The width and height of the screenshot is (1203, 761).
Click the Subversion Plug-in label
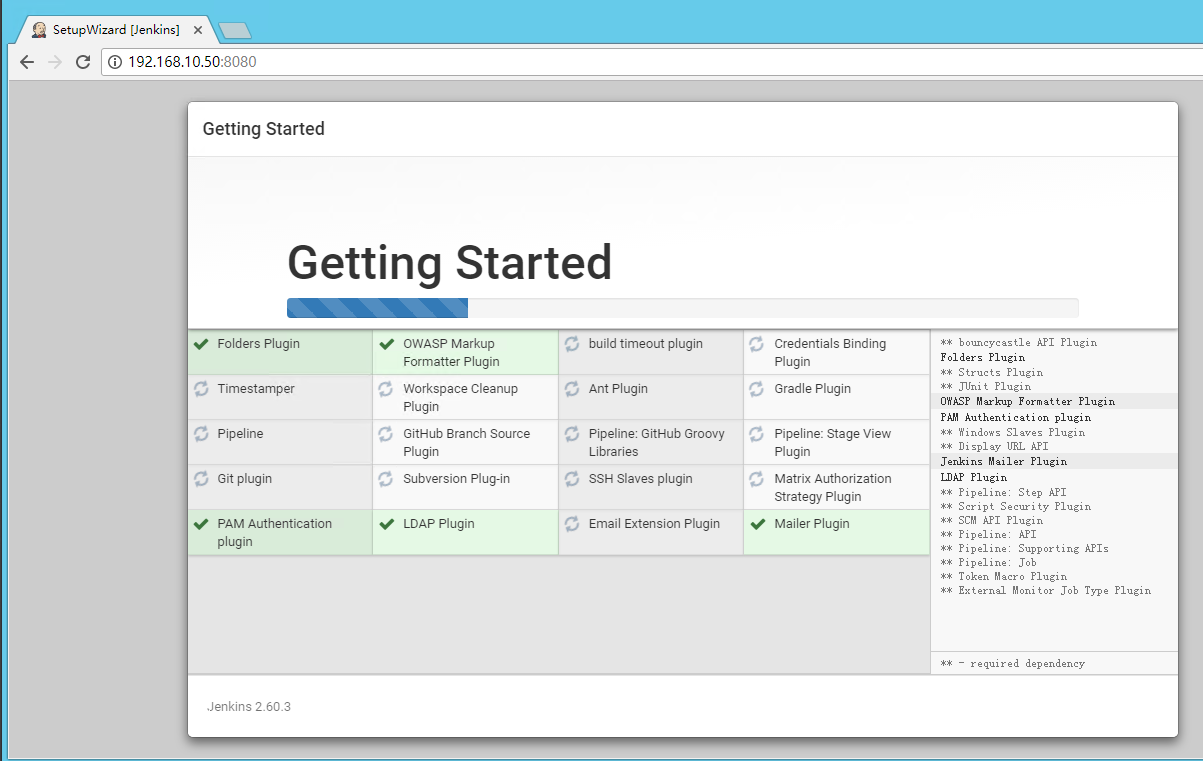point(457,479)
